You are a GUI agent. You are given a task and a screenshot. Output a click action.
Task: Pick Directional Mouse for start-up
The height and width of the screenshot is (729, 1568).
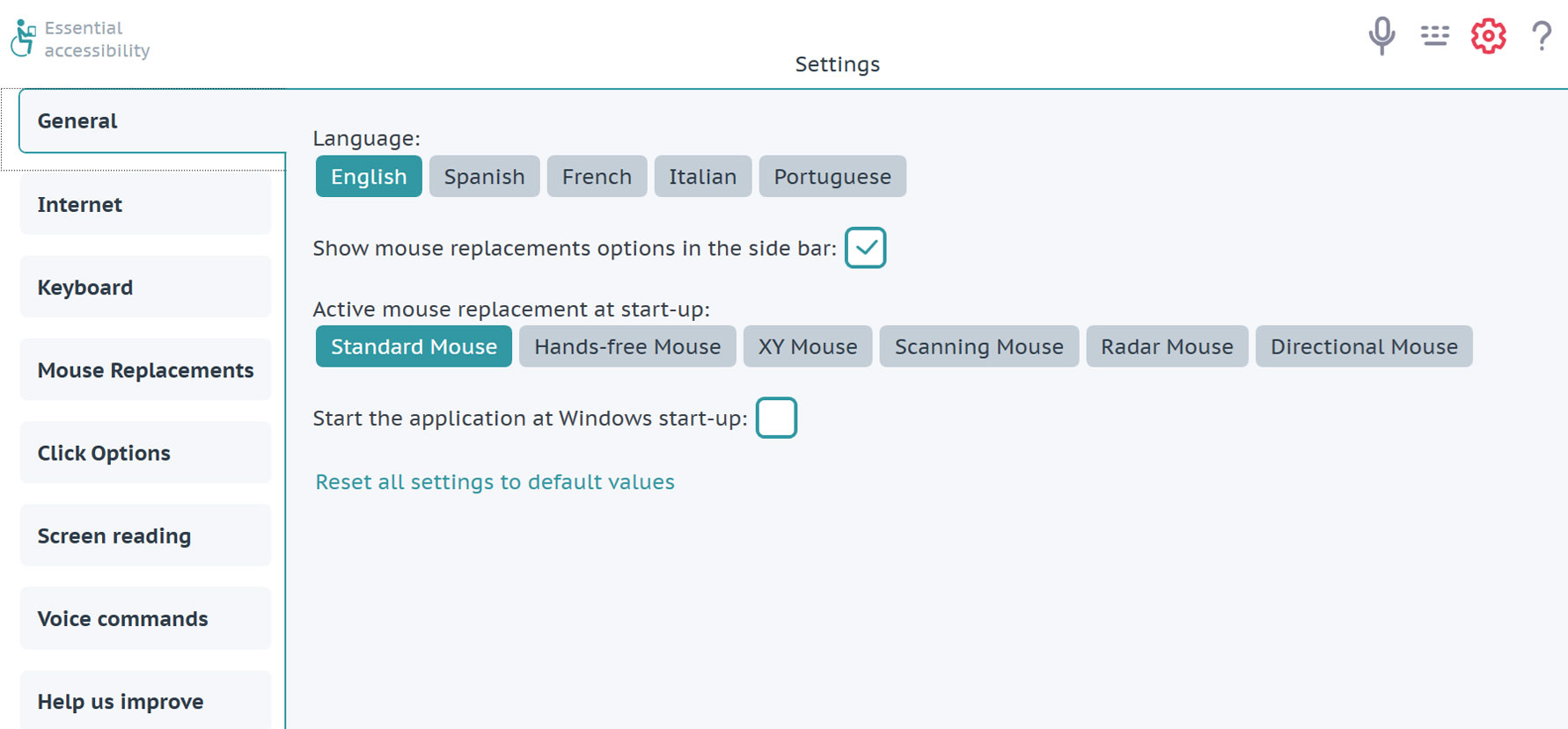pyautogui.click(x=1364, y=346)
